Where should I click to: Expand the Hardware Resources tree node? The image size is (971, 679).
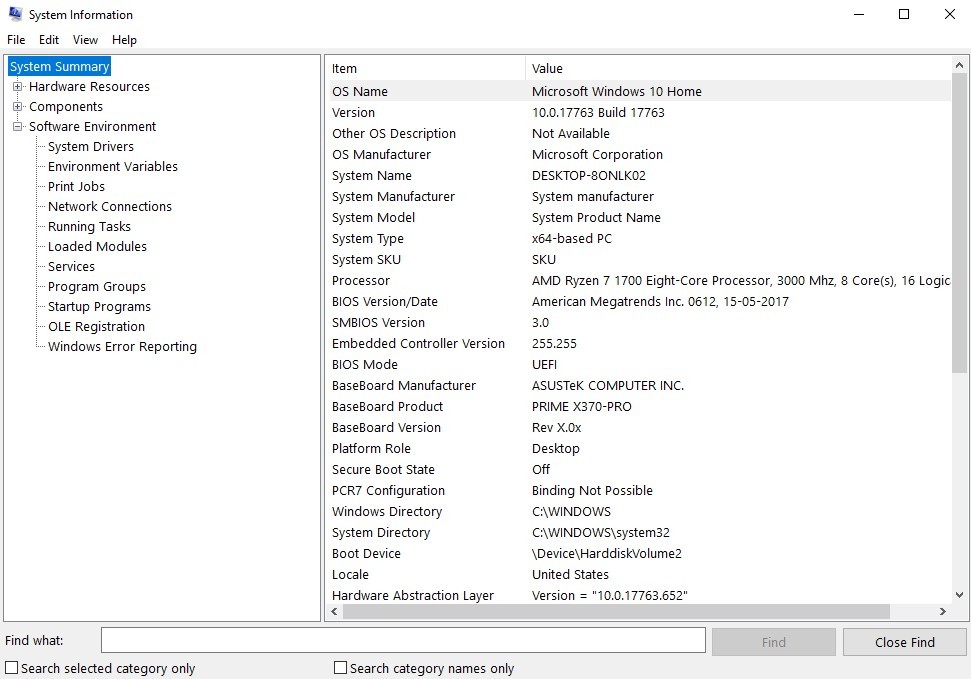[x=17, y=86]
